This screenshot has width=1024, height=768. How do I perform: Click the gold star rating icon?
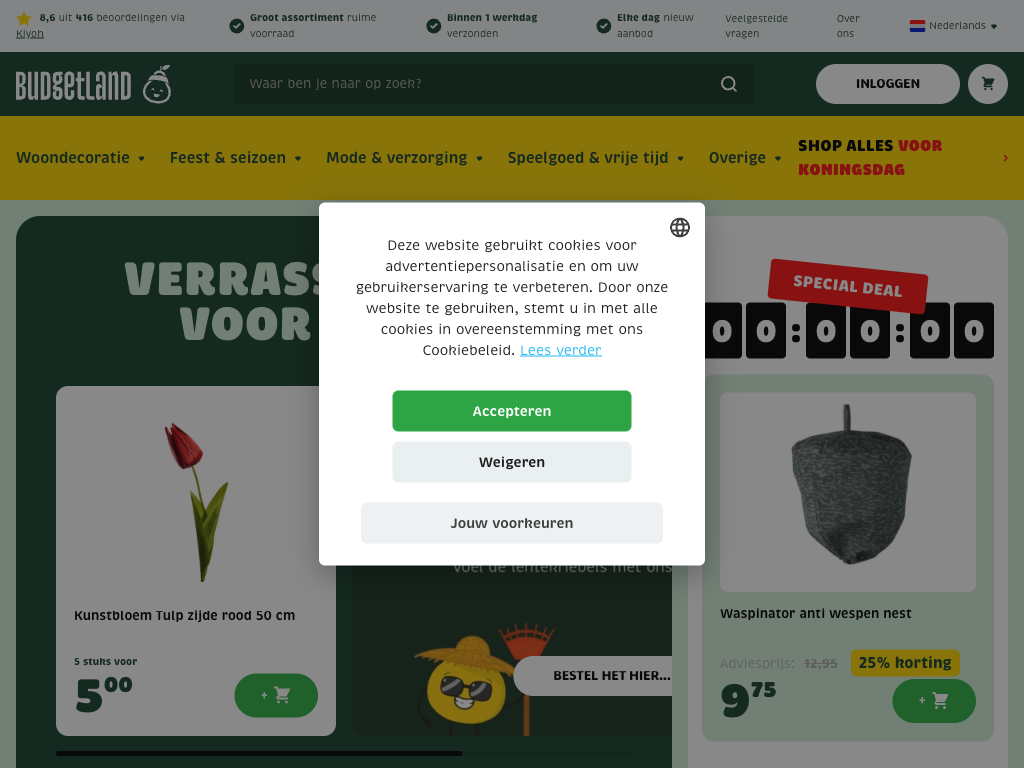pyautogui.click(x=24, y=18)
